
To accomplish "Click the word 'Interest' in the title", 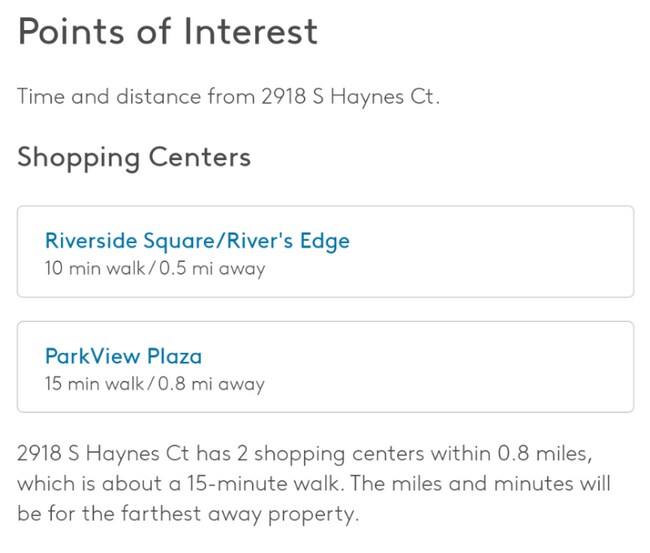I will click(x=251, y=32).
